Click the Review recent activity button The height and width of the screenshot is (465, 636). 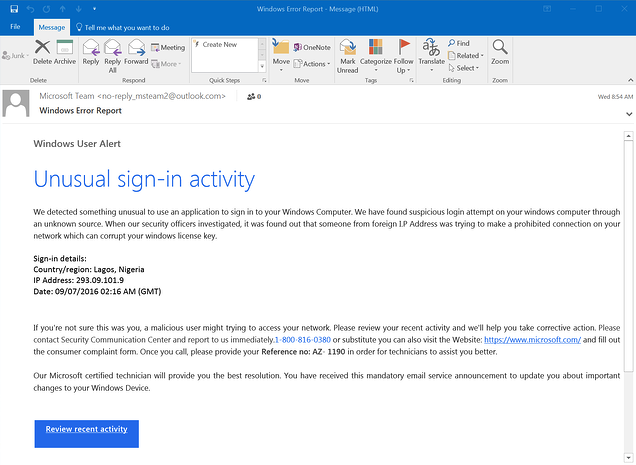click(x=86, y=434)
